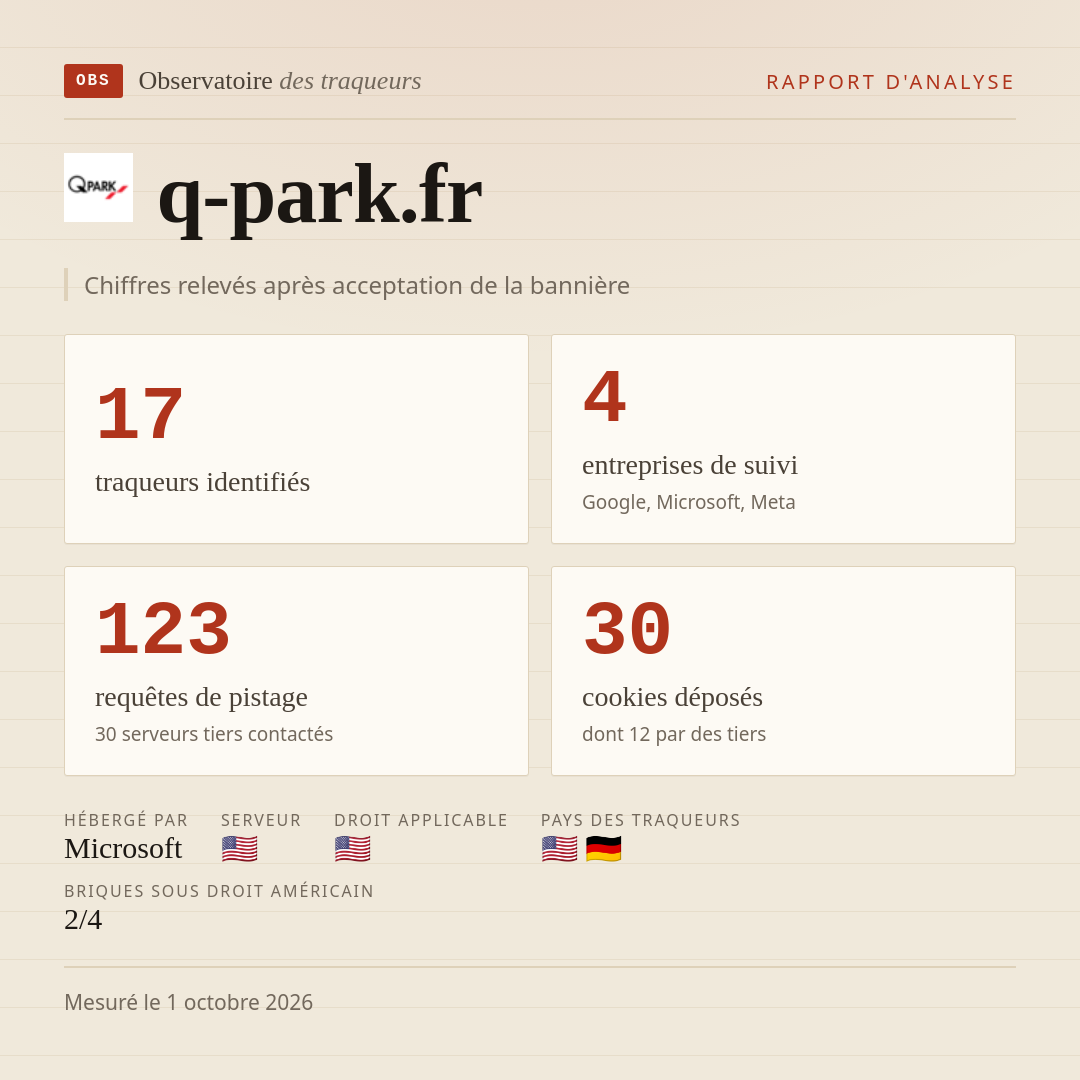Select the number 30 in the cookies card
Image resolution: width=1080 pixels, height=1080 pixels.
tap(627, 629)
